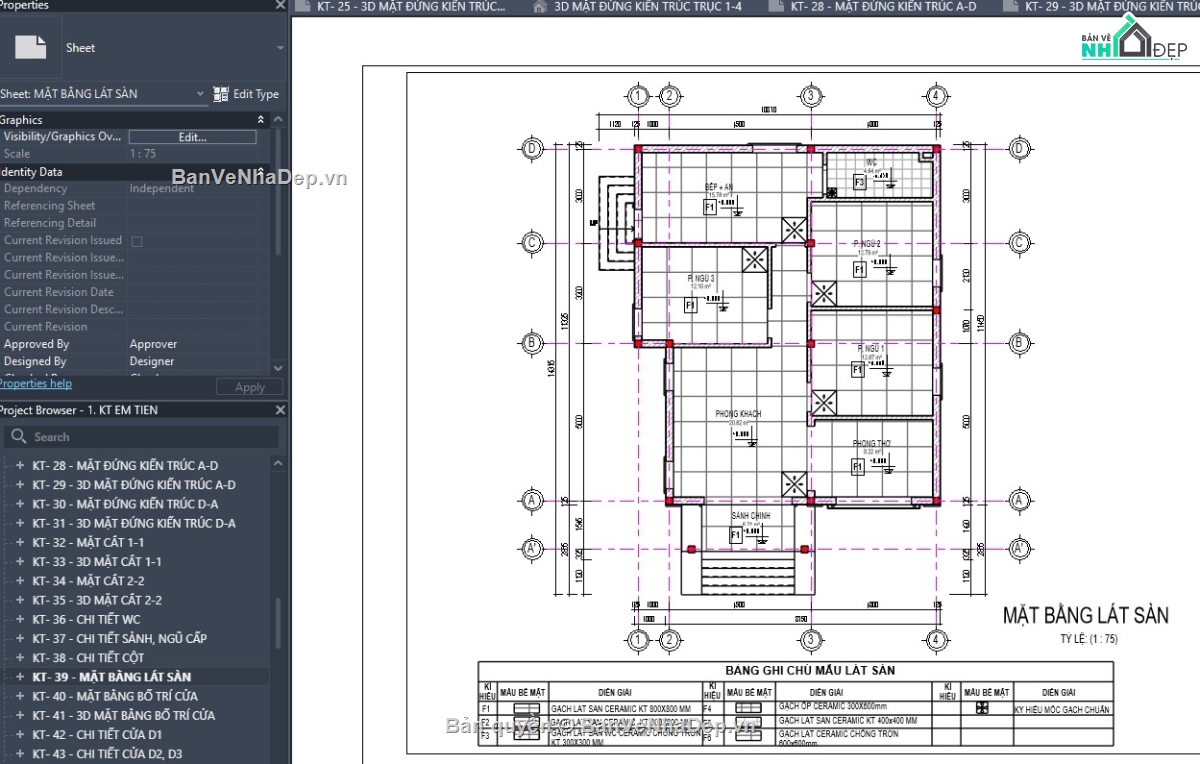Click the 'TỶ LỆ: (1 : 75)' scale text

pos(1089,639)
